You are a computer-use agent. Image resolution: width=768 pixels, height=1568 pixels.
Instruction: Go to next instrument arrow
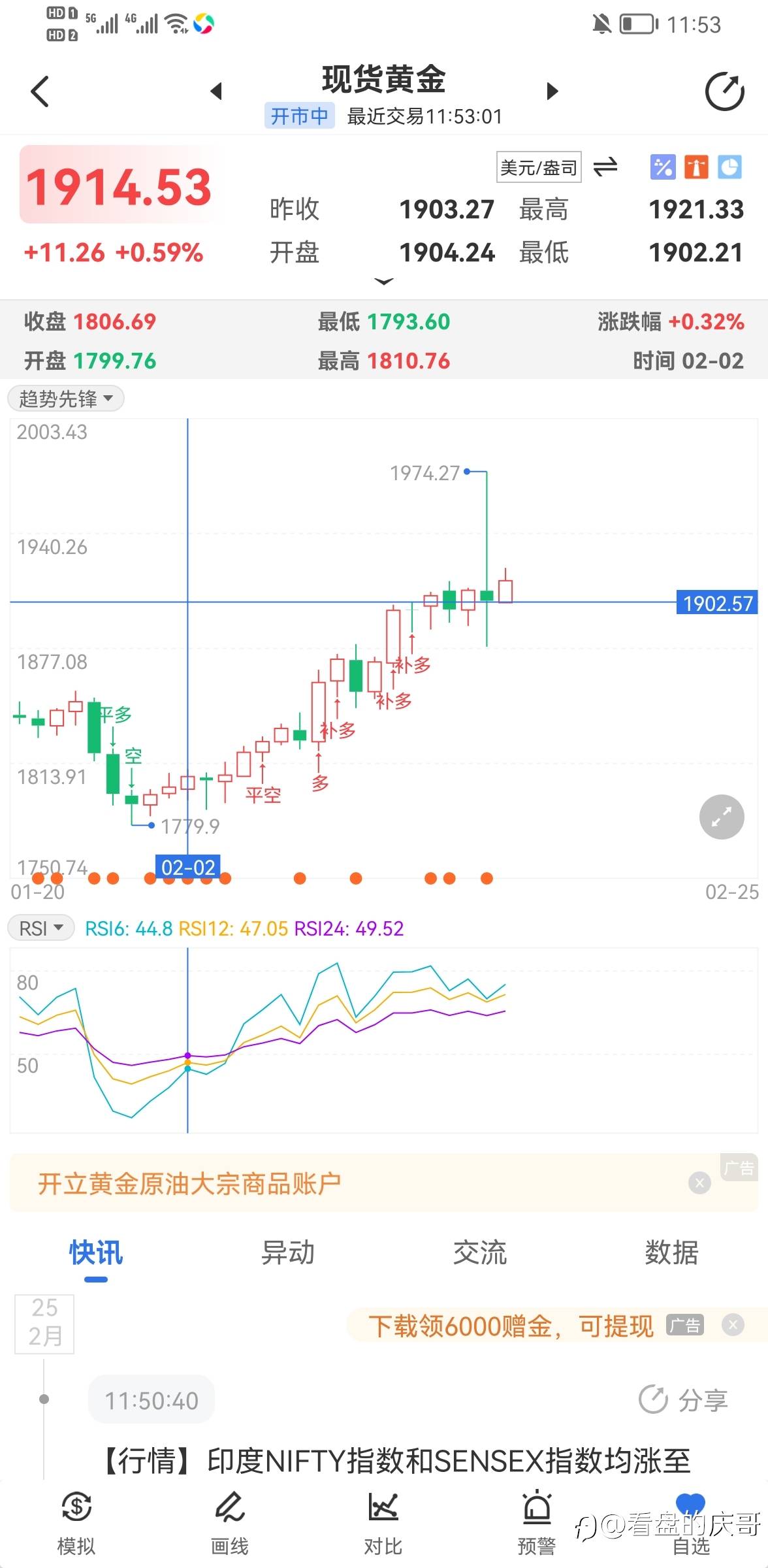click(x=552, y=91)
